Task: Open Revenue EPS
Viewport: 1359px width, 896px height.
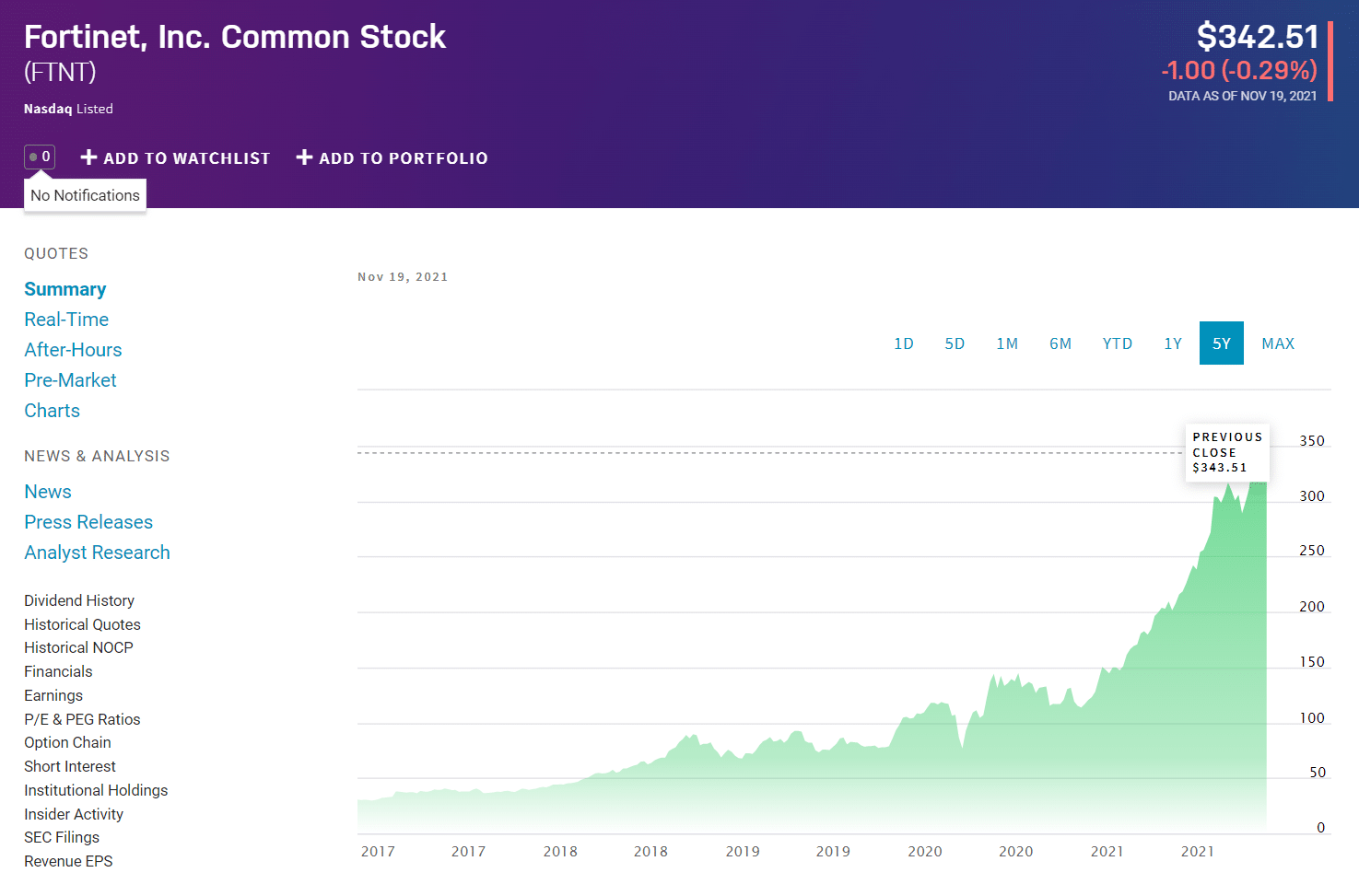Action: pyautogui.click(x=68, y=861)
